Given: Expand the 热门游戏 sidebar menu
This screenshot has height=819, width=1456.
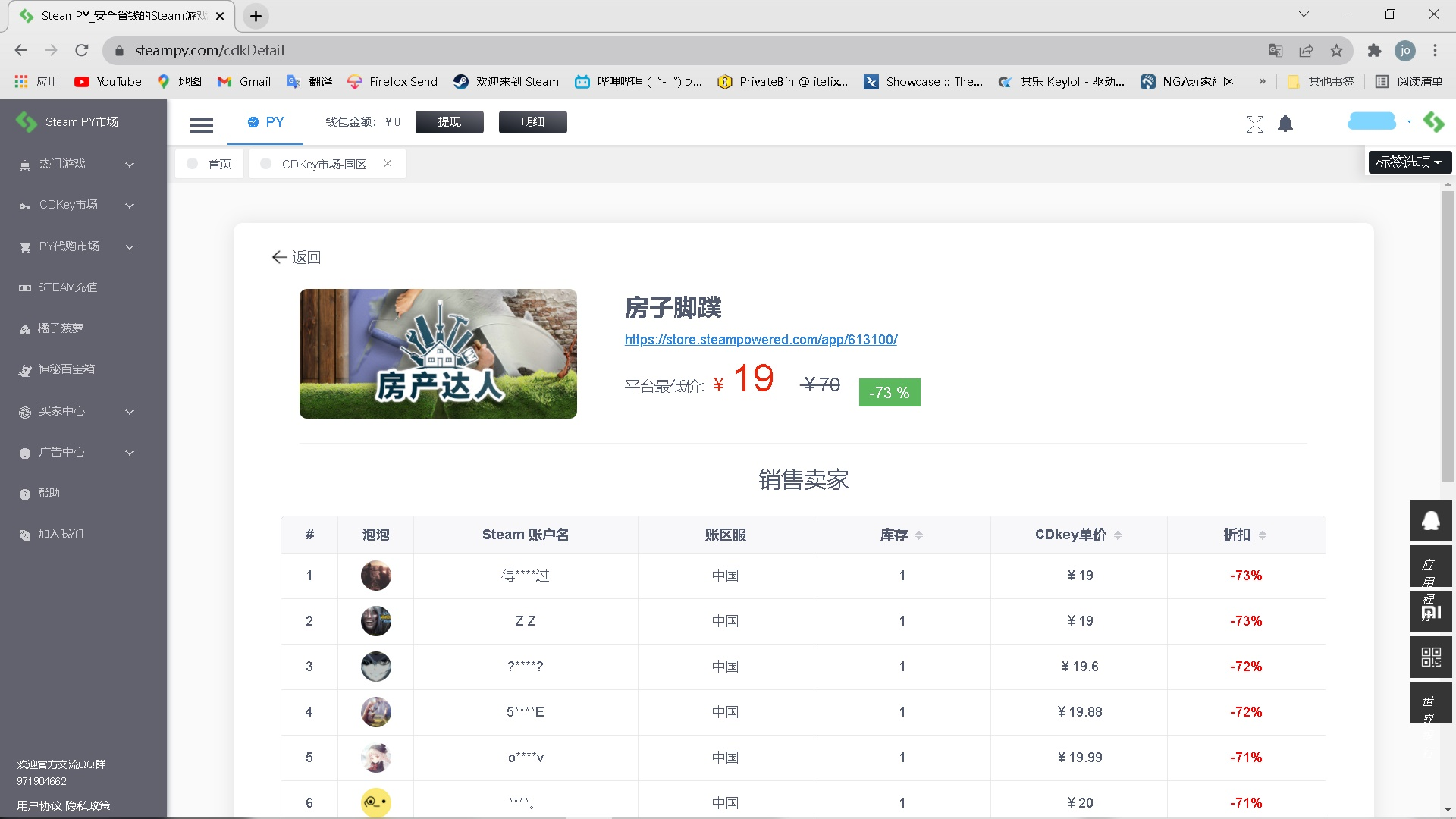Looking at the screenshot, I should (x=76, y=164).
